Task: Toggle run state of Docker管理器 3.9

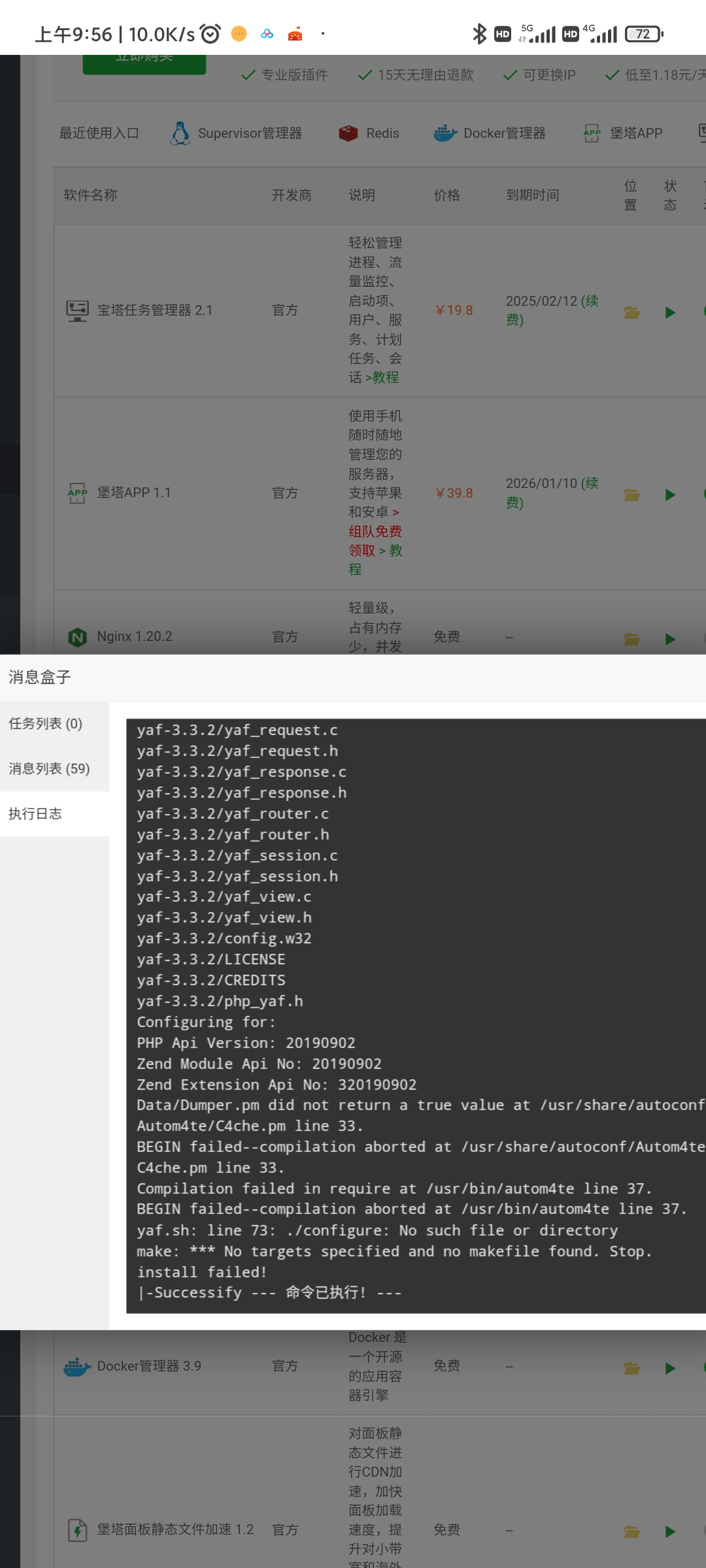Action: click(x=670, y=1368)
